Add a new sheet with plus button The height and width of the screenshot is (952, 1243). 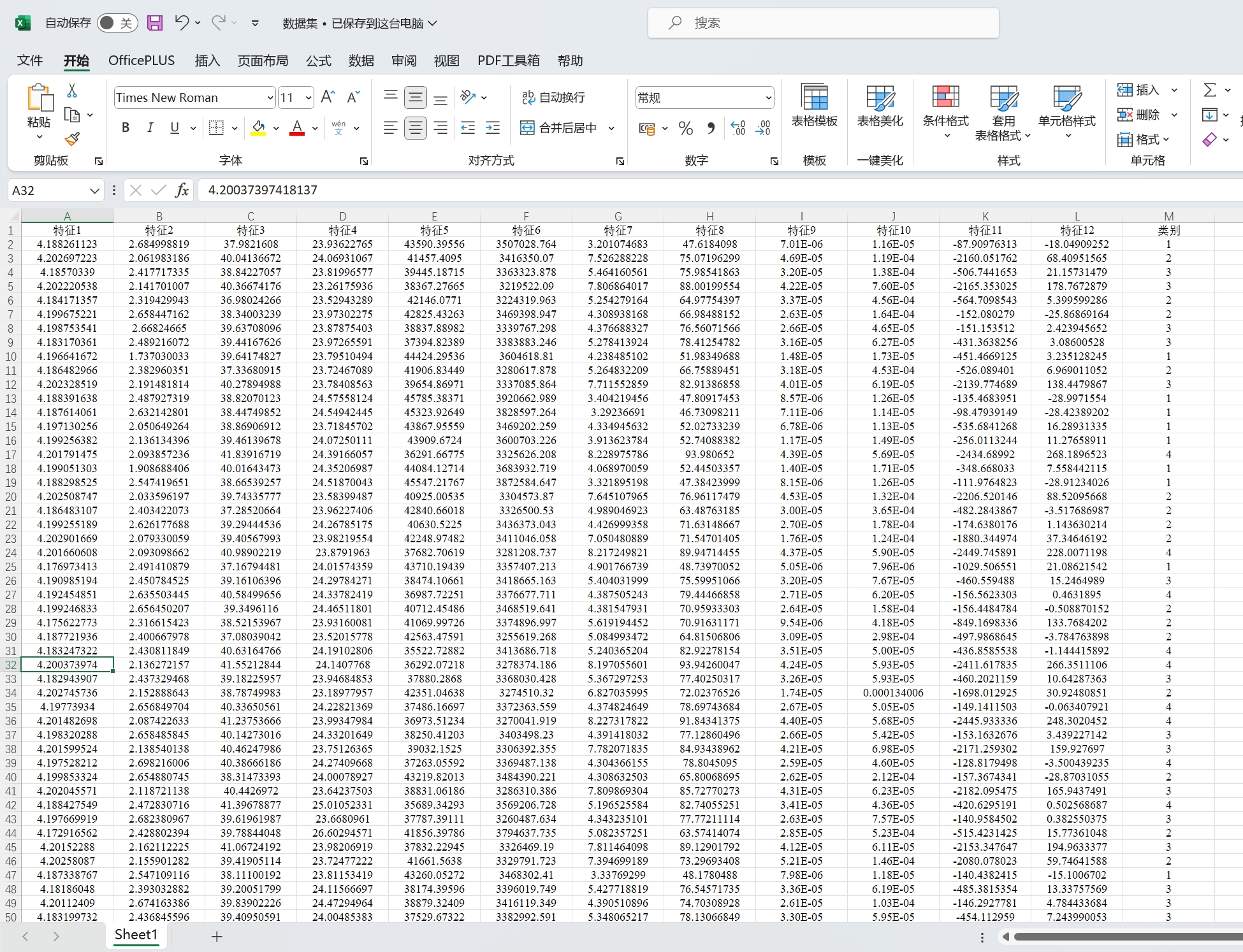pos(217,936)
